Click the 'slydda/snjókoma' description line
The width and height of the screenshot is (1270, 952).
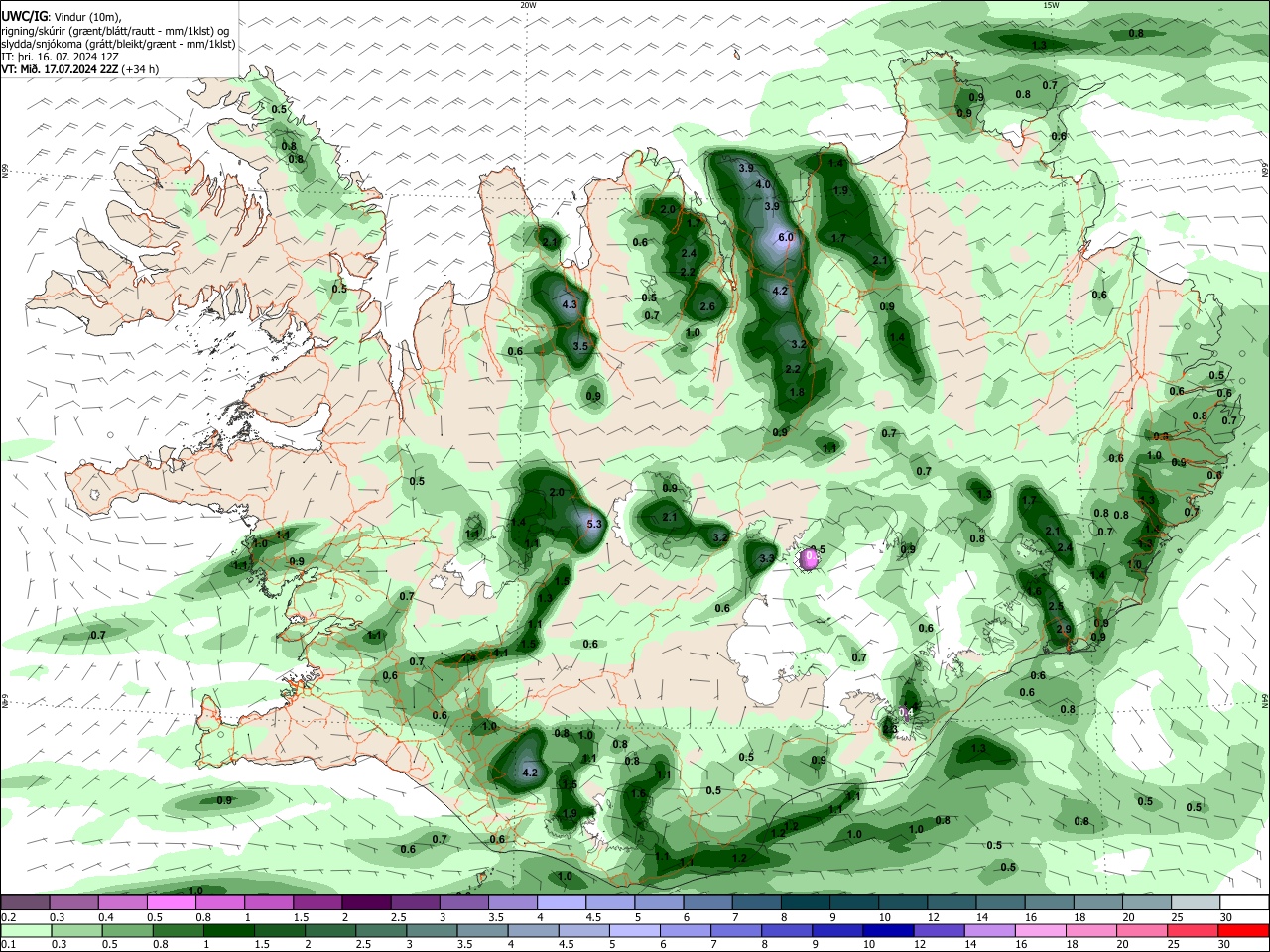(118, 44)
